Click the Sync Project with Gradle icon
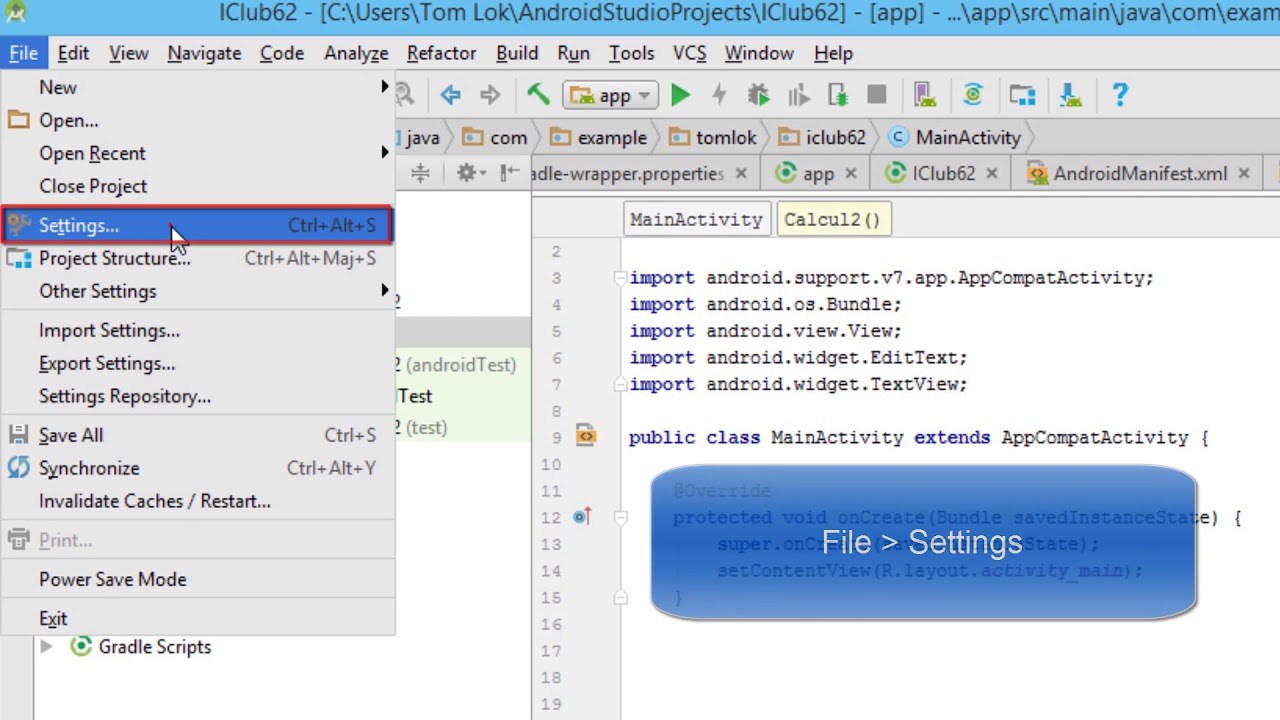1280x720 pixels. coord(973,95)
